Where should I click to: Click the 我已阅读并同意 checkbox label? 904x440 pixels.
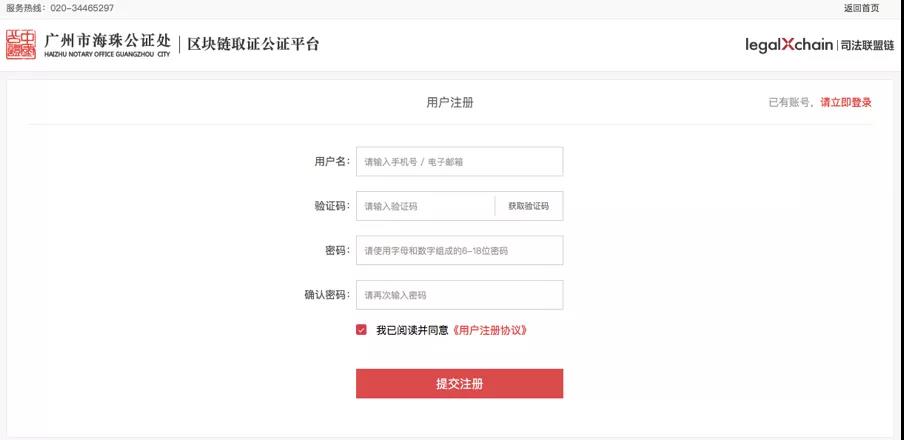click(x=412, y=330)
